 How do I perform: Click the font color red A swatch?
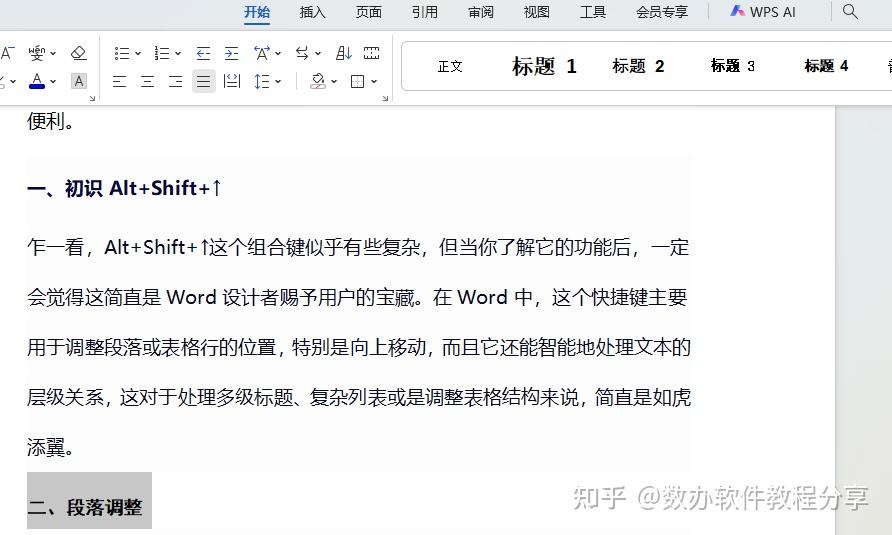pyautogui.click(x=37, y=82)
